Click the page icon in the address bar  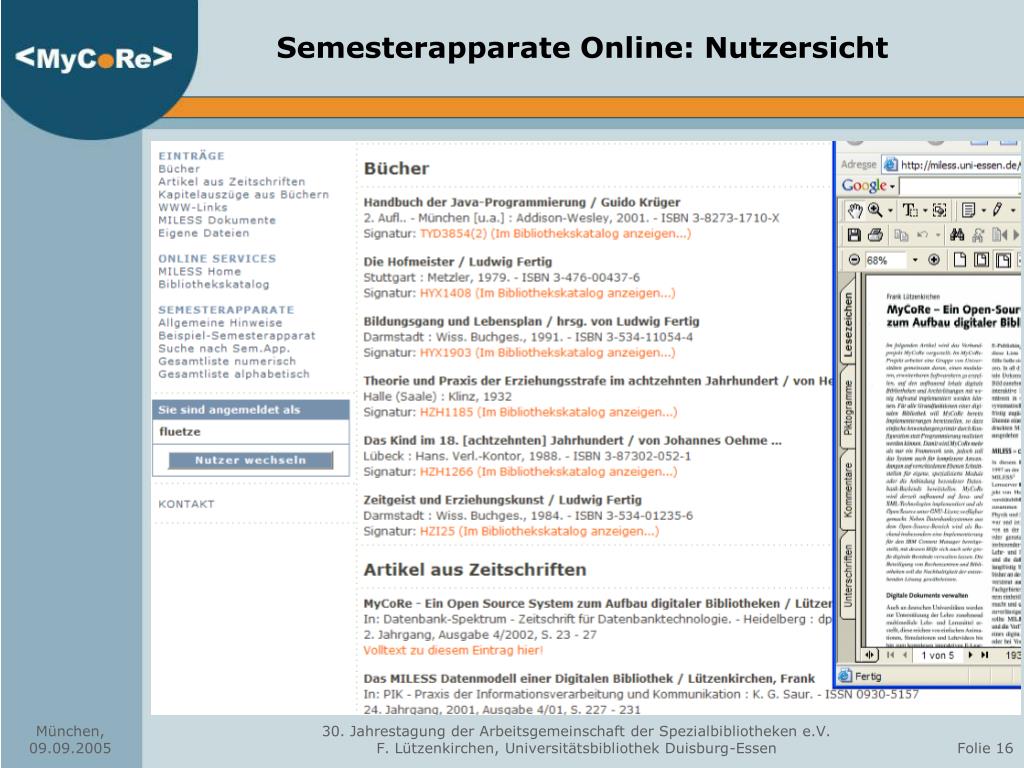pos(890,165)
